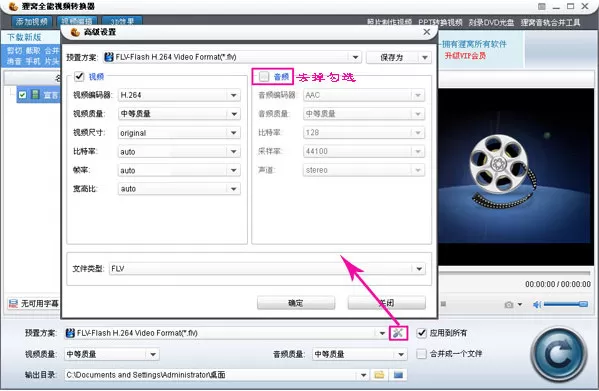599x391 pixels.
Task: Open the 声道 stereo dropdown
Action: pyautogui.click(x=364, y=170)
